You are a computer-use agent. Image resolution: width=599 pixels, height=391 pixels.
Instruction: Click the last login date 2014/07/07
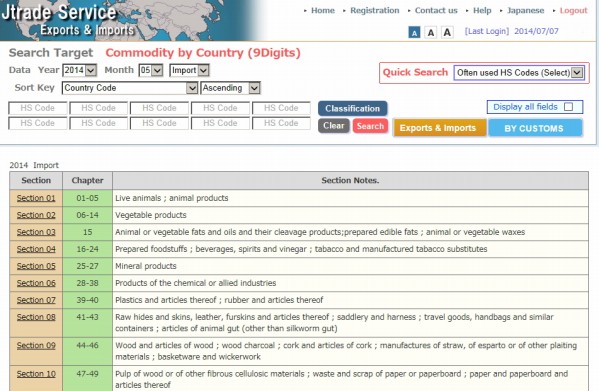coord(536,31)
